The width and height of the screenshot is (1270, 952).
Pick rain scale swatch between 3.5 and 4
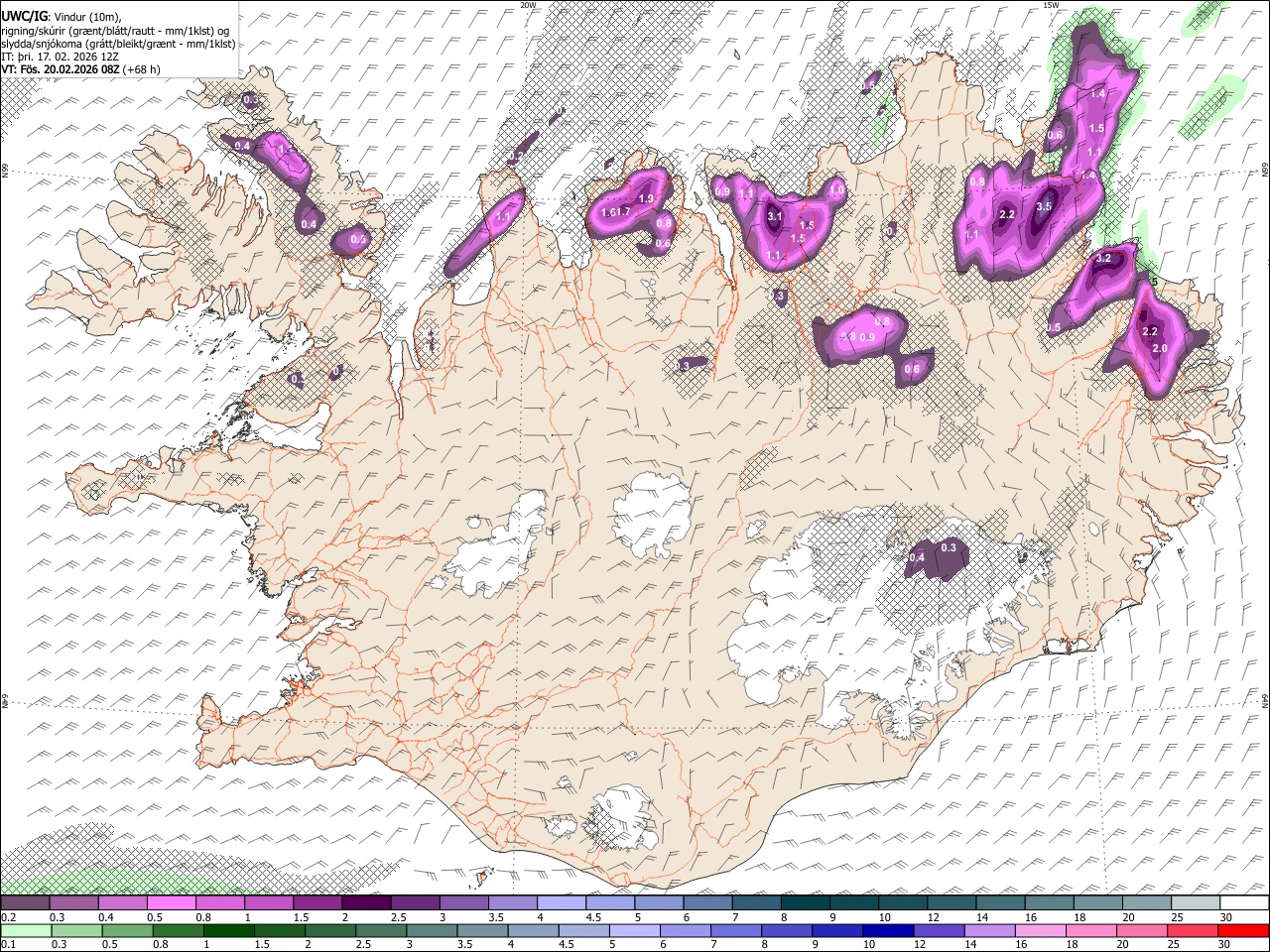pos(482,930)
